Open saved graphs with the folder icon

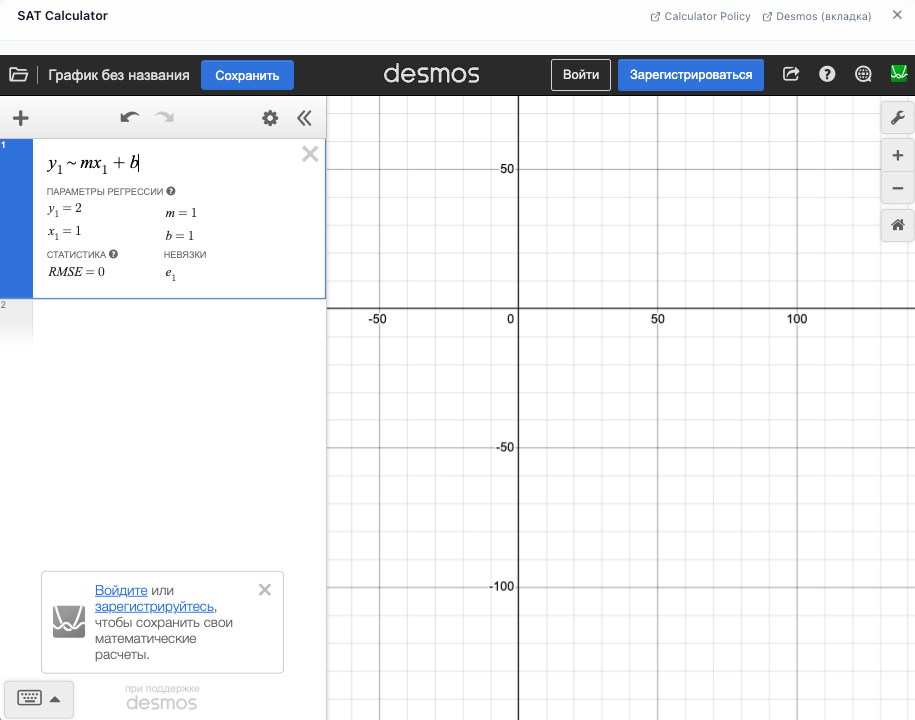pos(18,73)
